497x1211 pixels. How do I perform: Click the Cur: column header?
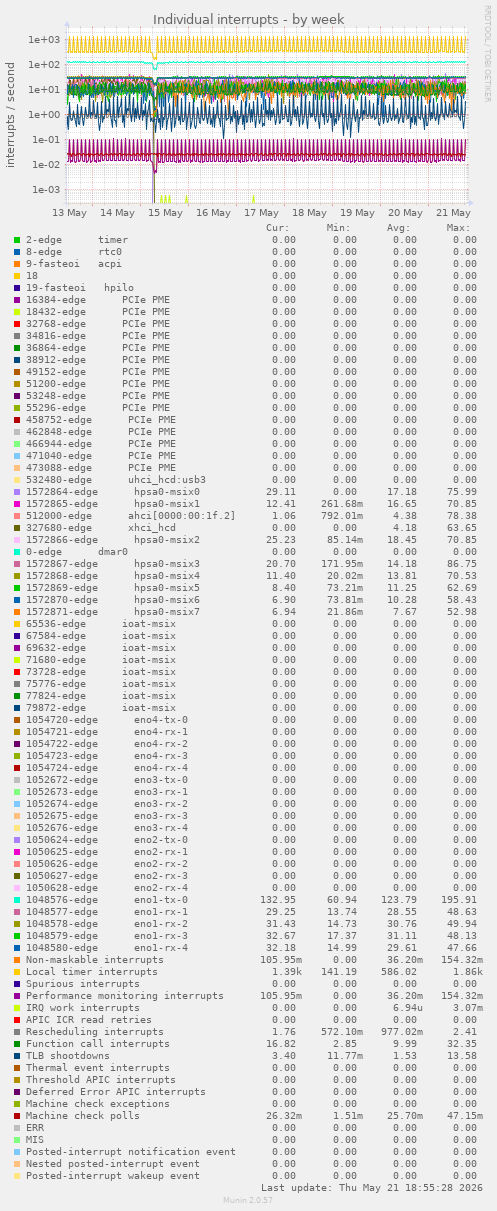pyautogui.click(x=278, y=228)
